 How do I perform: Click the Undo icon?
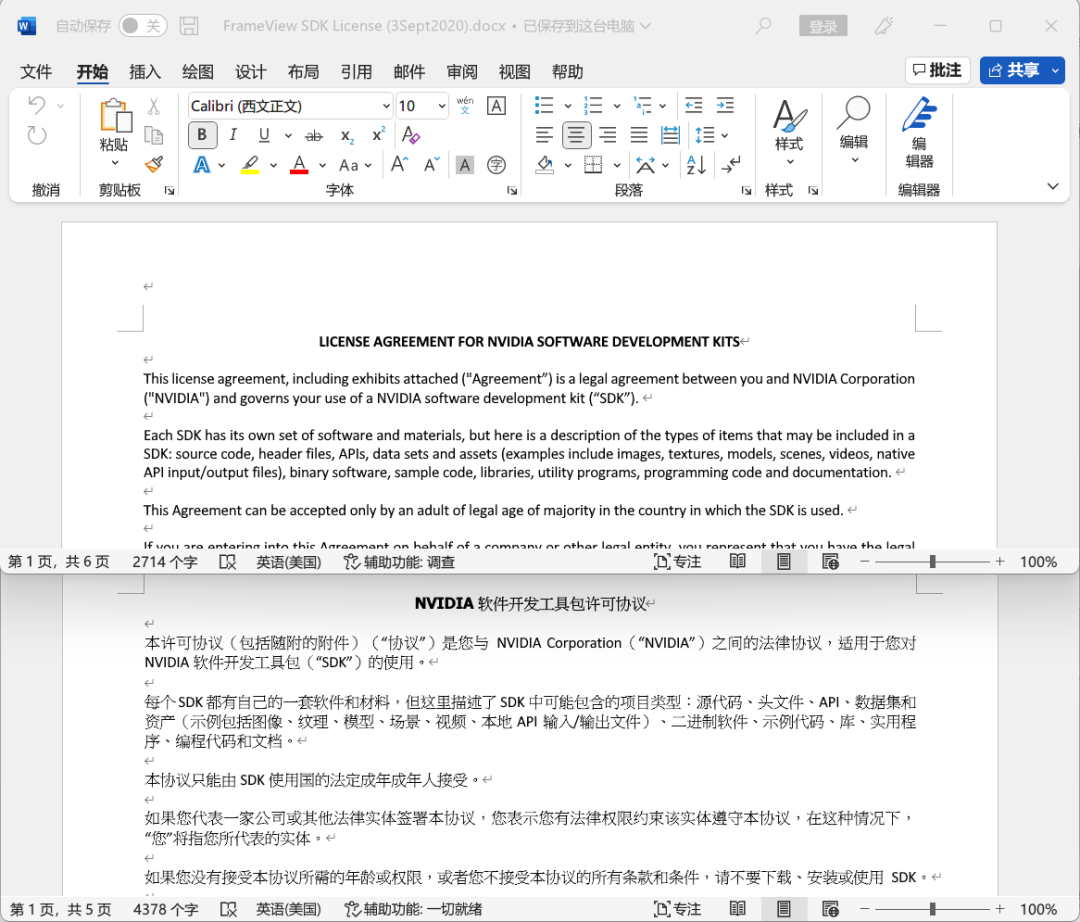tap(37, 105)
